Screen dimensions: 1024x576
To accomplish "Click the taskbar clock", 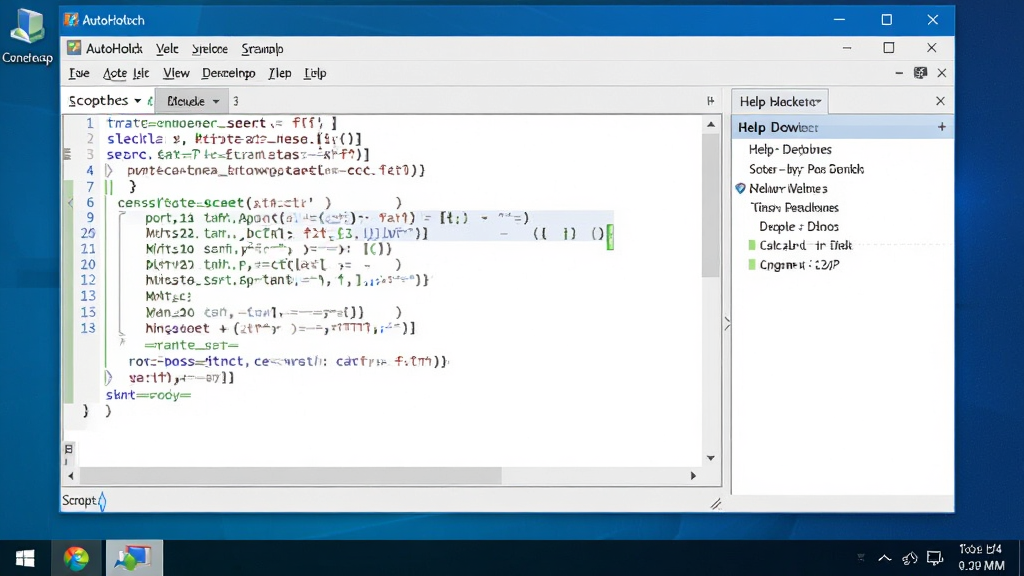I will (981, 557).
